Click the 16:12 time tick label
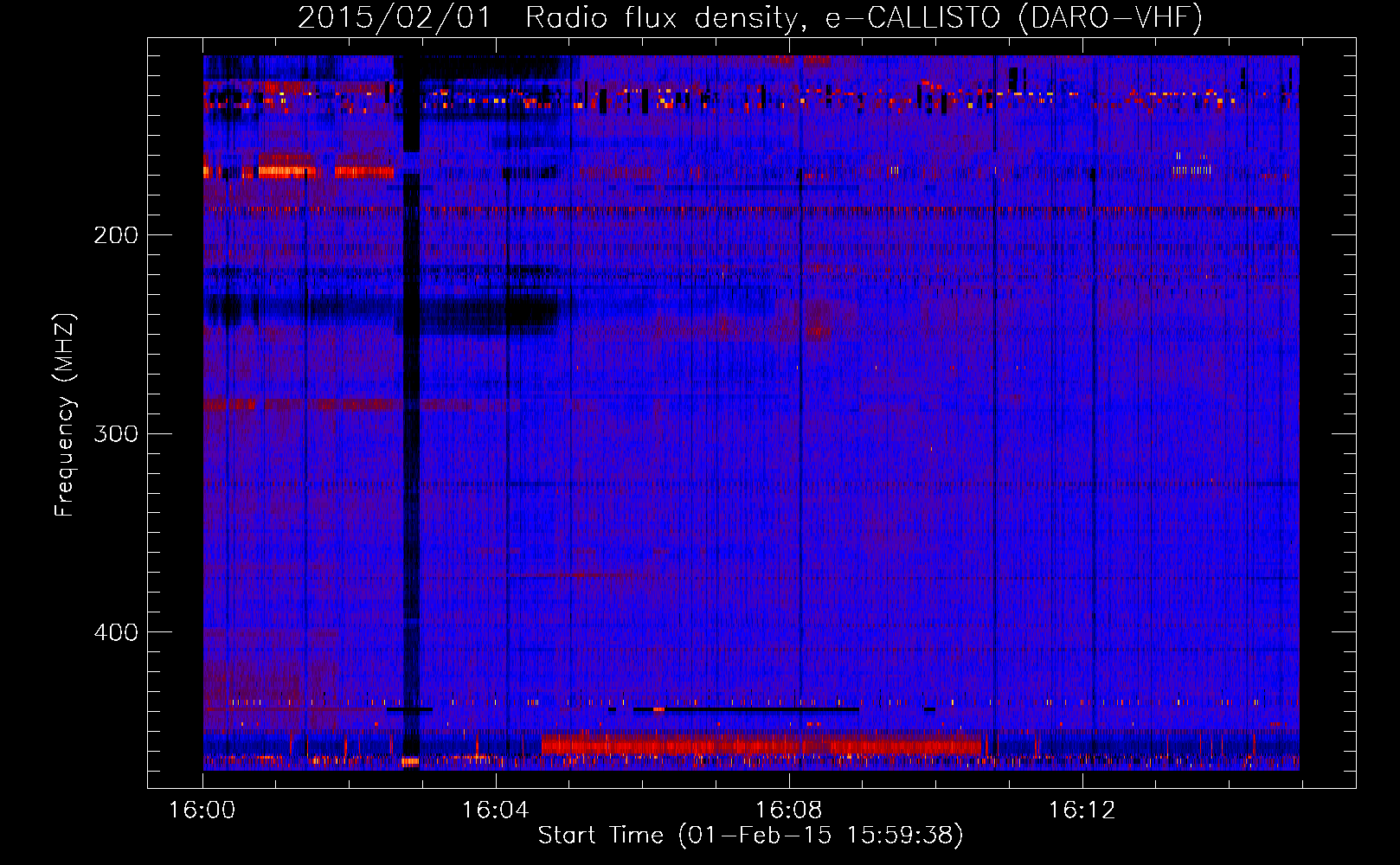Screen dimensions: 1400x865 coord(1082,811)
